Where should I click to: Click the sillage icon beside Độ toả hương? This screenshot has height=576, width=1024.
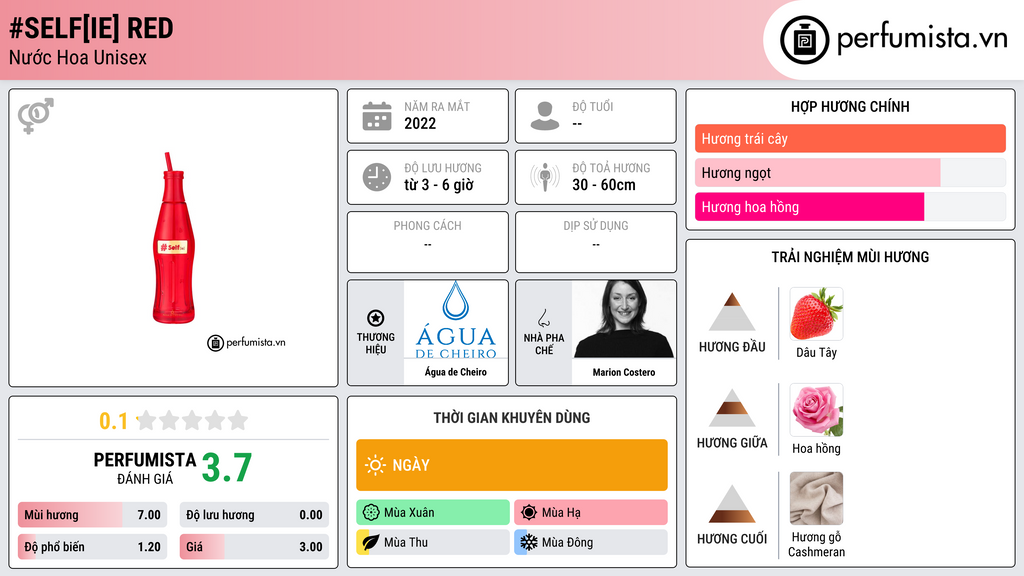(x=545, y=177)
